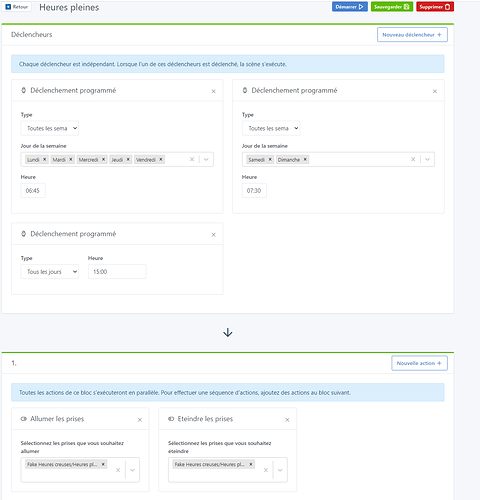The image size is (480, 500).
Task: Remove plug tag in Eteindre les prises
Action: tap(251, 464)
